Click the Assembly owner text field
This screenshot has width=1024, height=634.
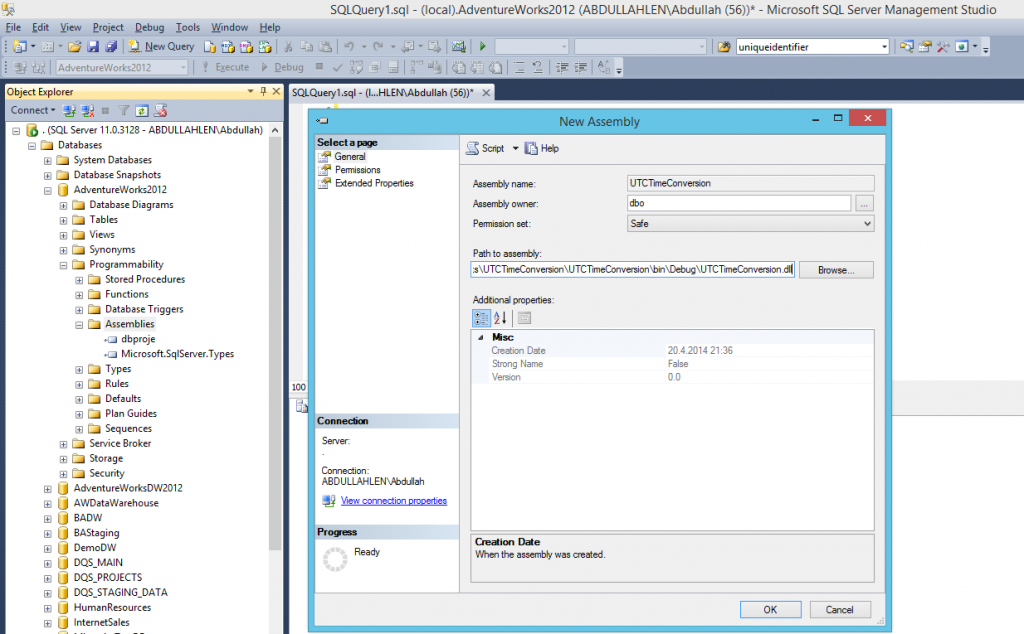pyautogui.click(x=739, y=204)
